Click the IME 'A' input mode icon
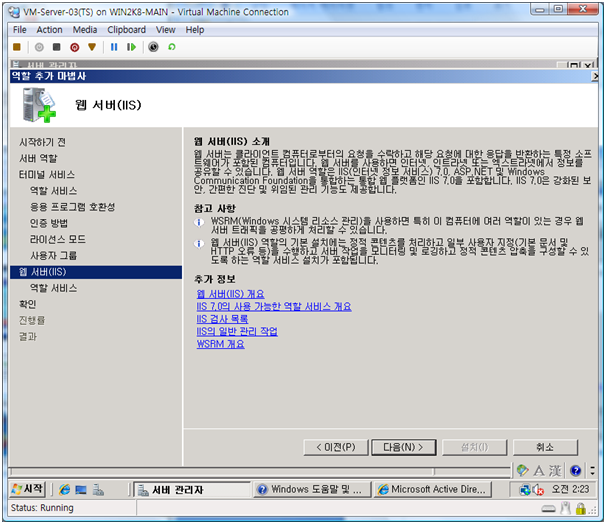606x524 pixels. point(539,471)
